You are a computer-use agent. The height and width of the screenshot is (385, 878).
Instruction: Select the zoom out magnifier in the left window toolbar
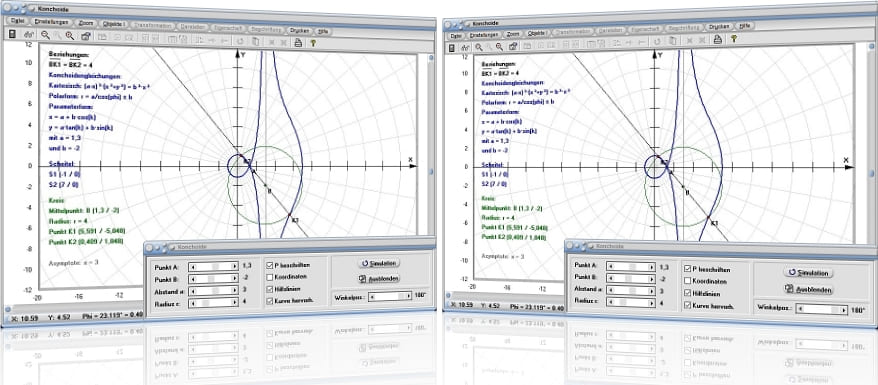click(x=45, y=35)
